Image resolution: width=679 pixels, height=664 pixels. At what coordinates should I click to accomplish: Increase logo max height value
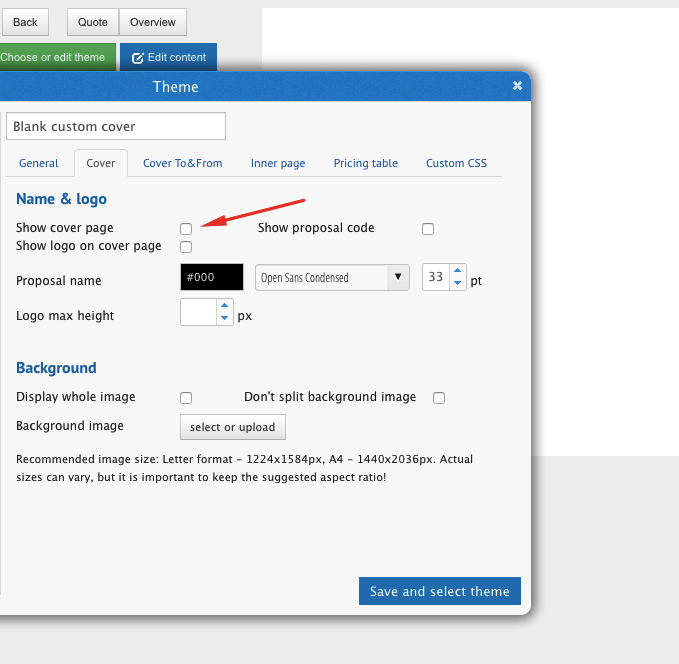[225, 307]
